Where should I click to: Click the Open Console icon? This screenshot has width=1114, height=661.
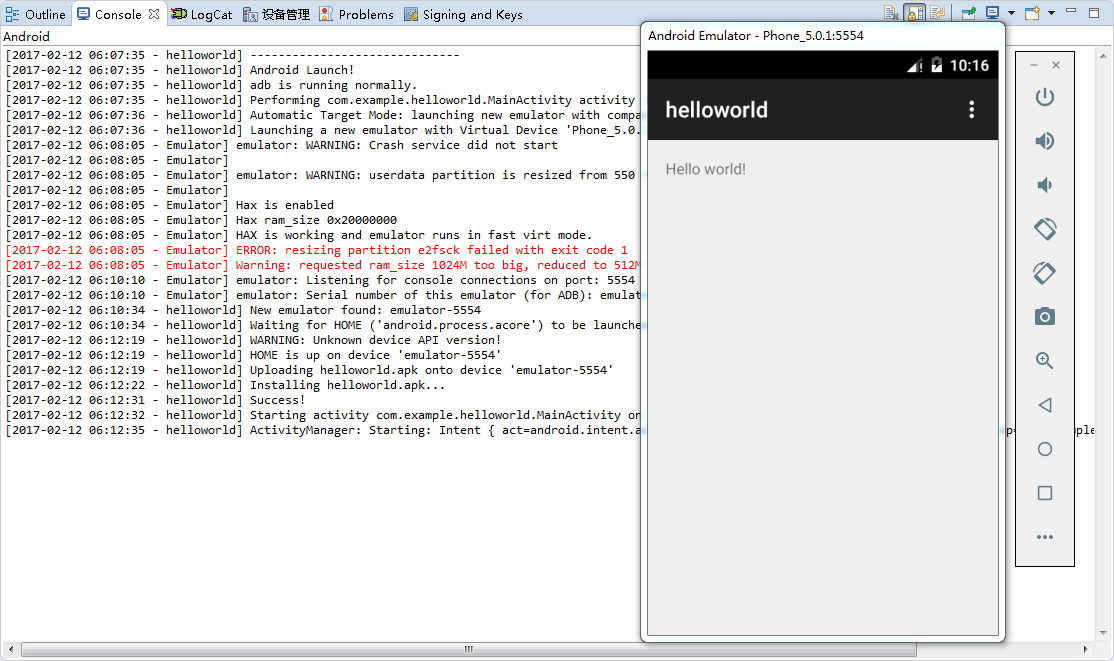pyautogui.click(x=1032, y=13)
